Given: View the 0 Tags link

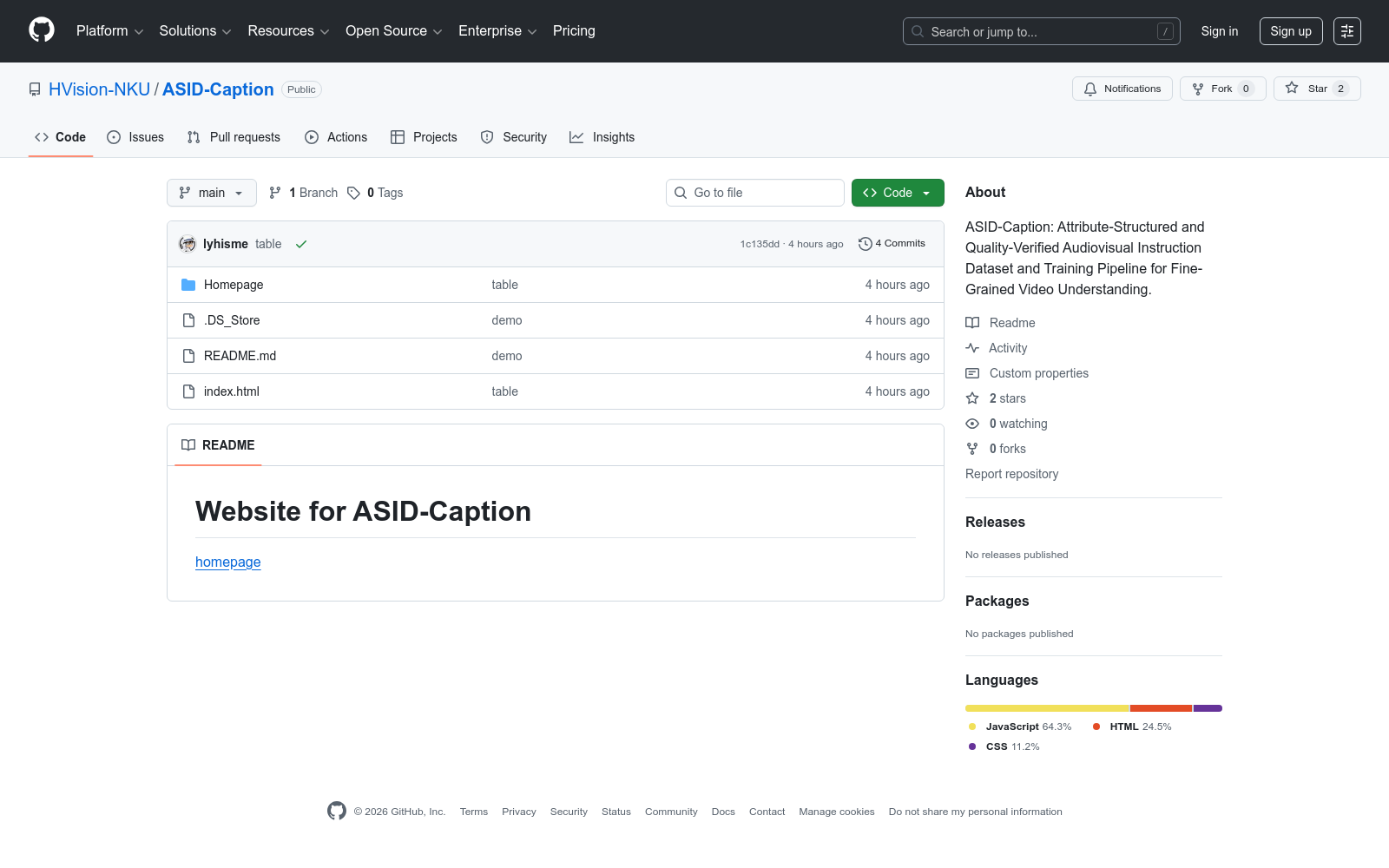Looking at the screenshot, I should (375, 193).
